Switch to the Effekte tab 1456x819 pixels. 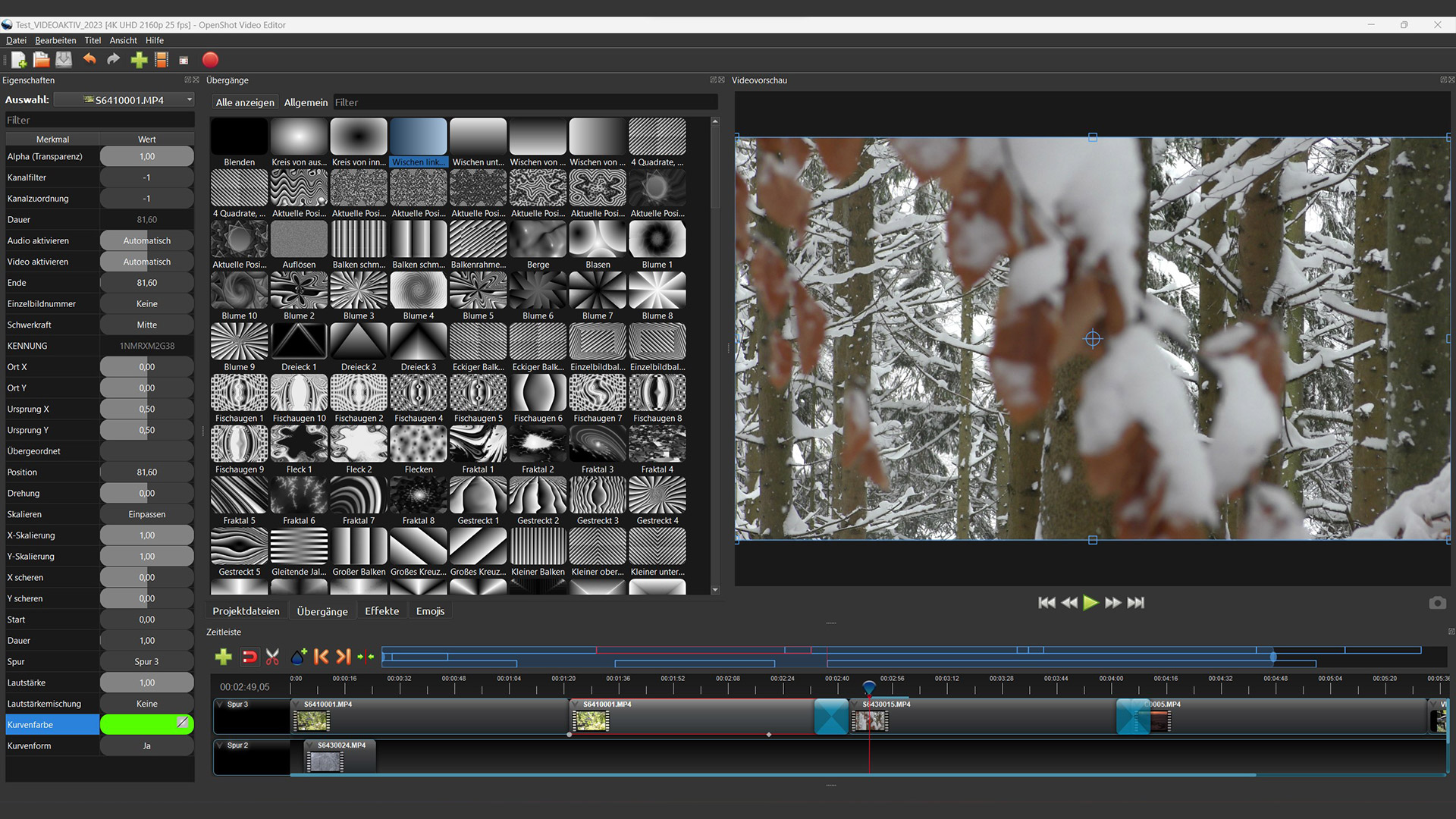click(381, 611)
